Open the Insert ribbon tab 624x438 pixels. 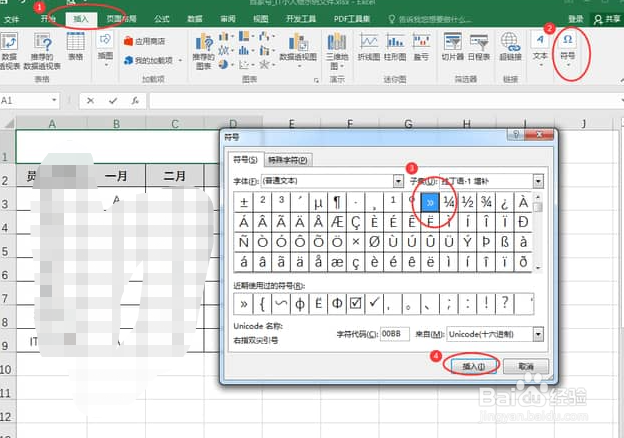pyautogui.click(x=81, y=19)
